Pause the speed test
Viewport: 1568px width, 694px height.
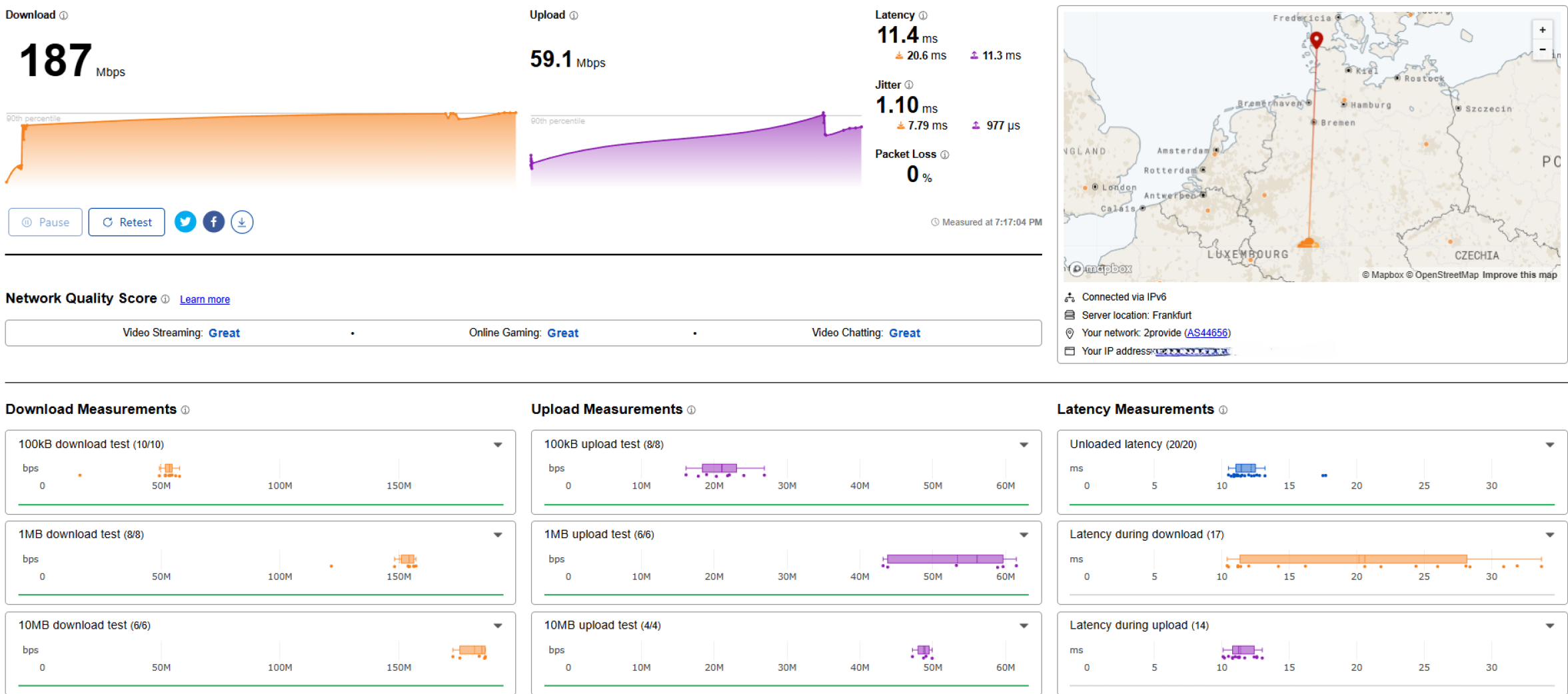(45, 222)
